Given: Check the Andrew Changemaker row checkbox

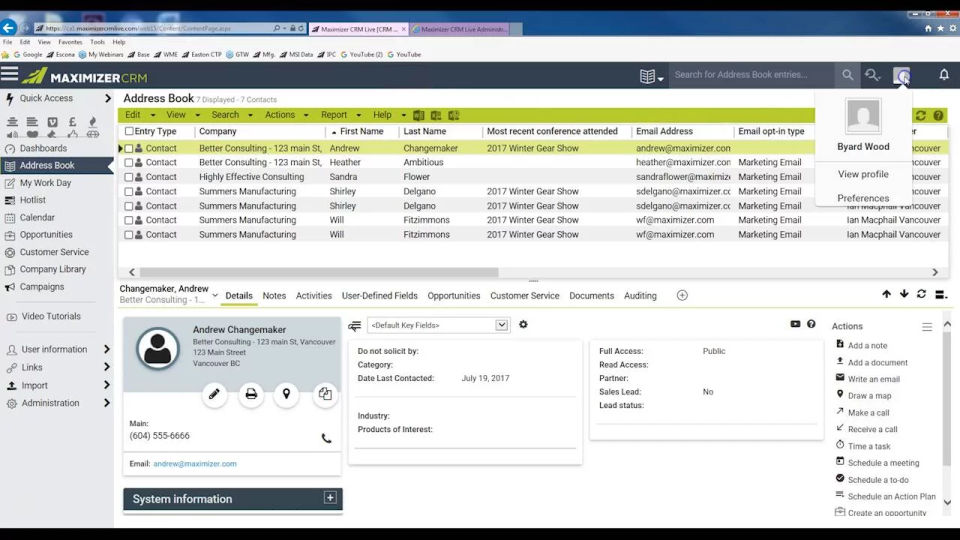Looking at the screenshot, I should pyautogui.click(x=129, y=148).
